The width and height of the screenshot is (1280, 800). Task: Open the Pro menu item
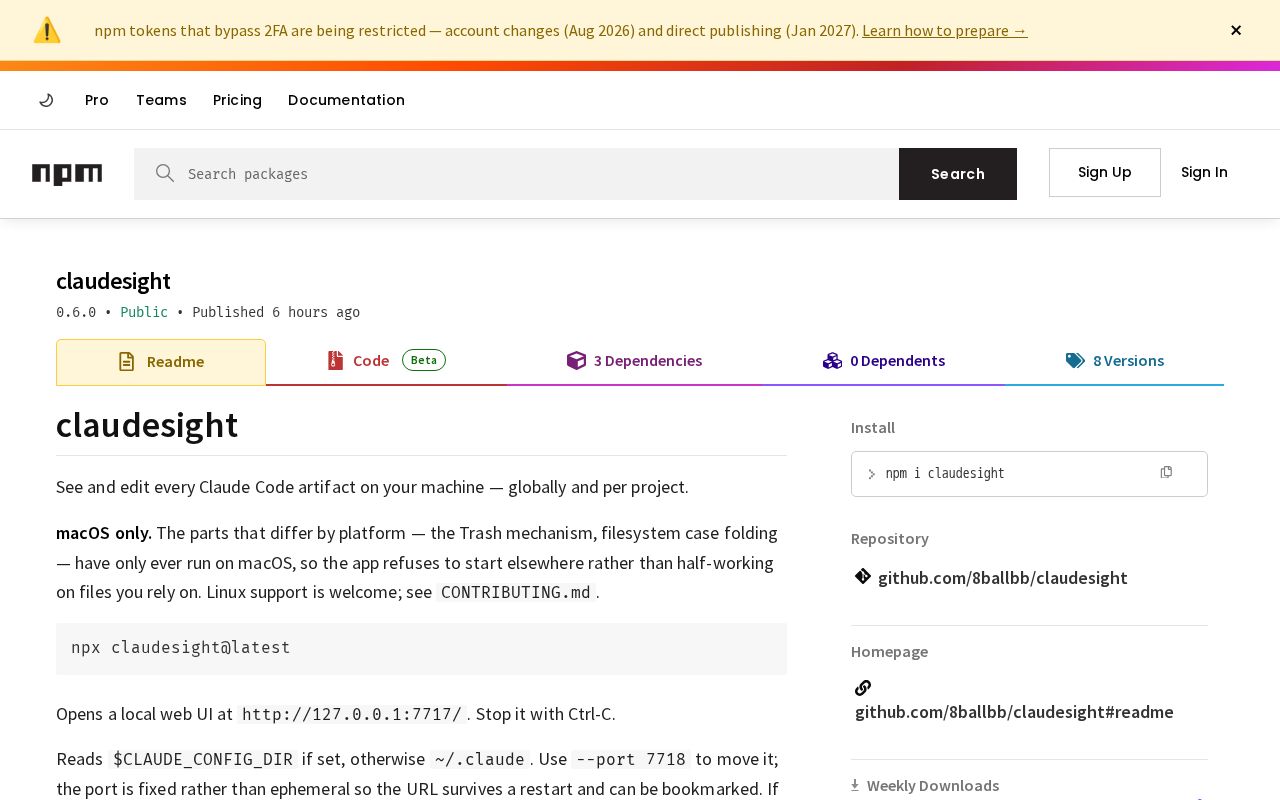97,100
